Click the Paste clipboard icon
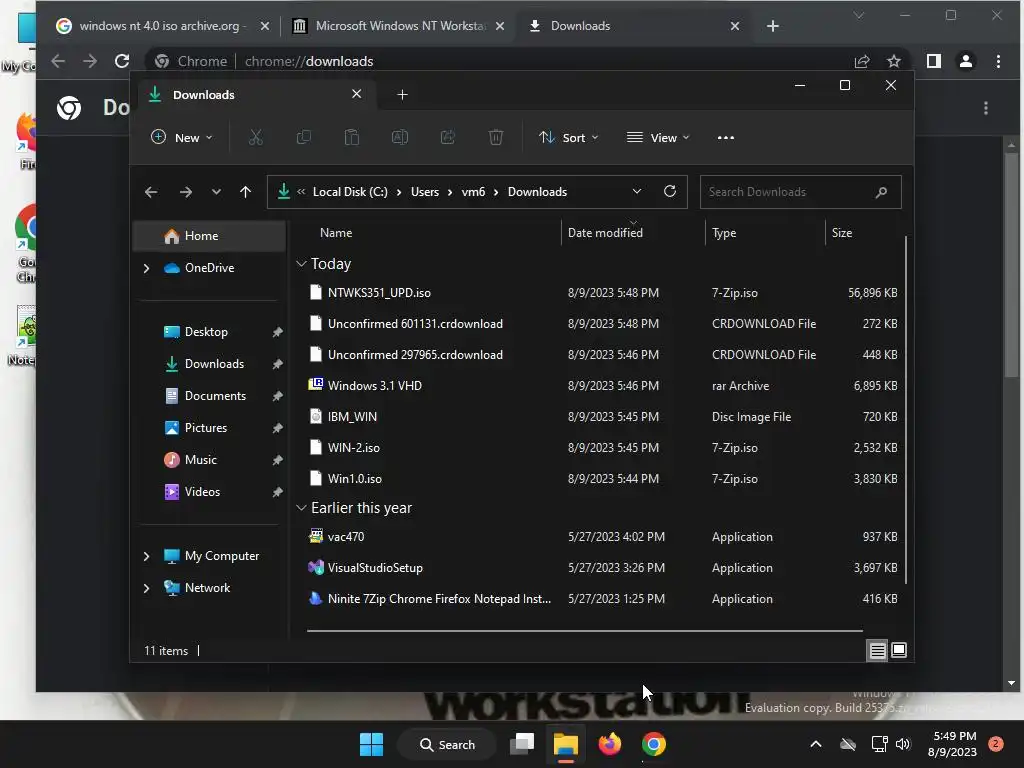Viewport: 1024px width, 768px height. coord(351,138)
